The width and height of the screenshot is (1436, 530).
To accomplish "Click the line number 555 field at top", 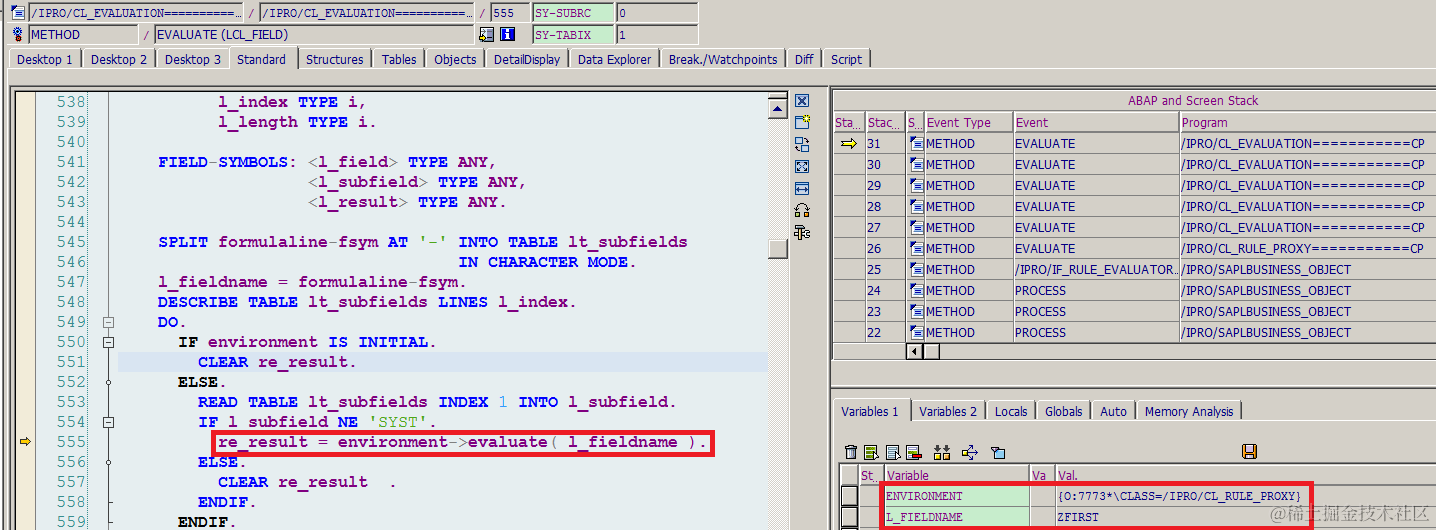I will coord(510,13).
